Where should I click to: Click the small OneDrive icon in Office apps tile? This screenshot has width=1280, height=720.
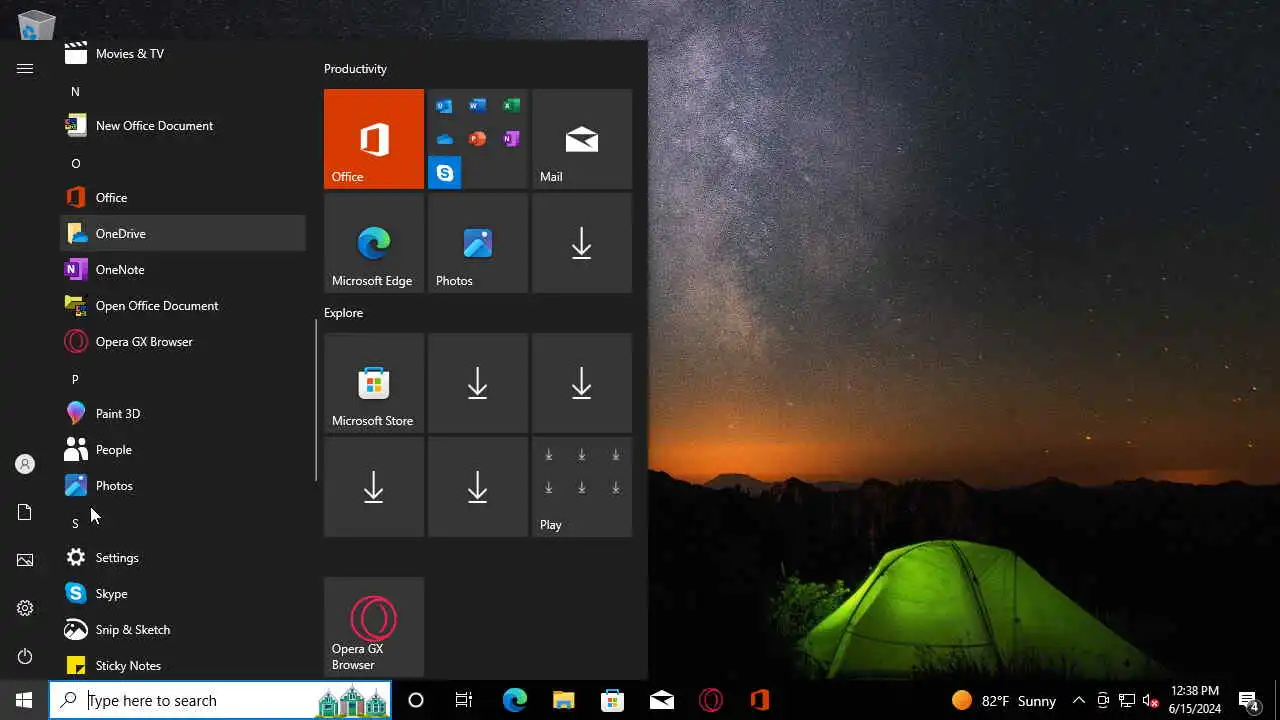point(445,139)
